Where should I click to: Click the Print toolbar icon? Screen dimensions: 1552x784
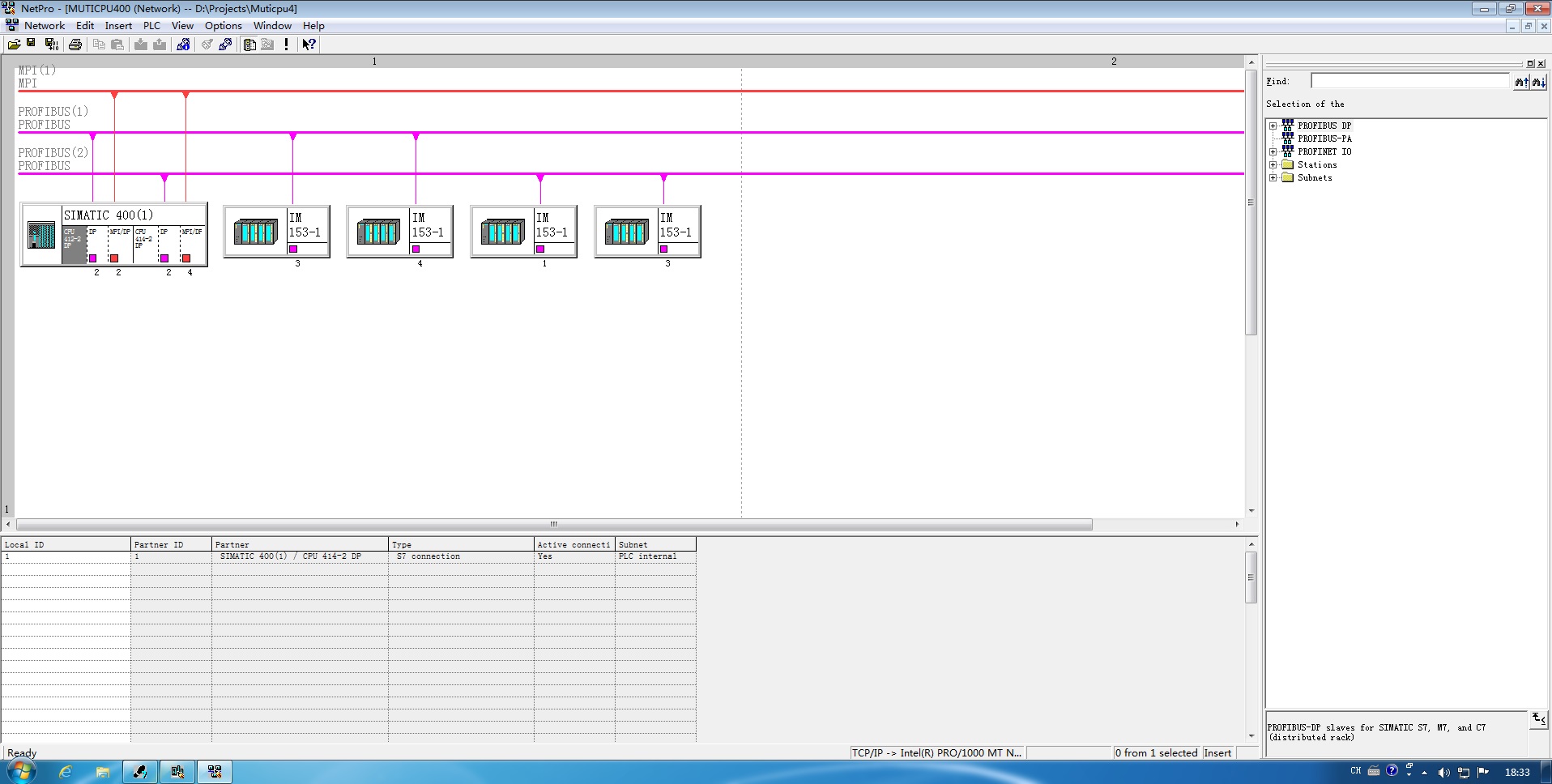[x=75, y=45]
